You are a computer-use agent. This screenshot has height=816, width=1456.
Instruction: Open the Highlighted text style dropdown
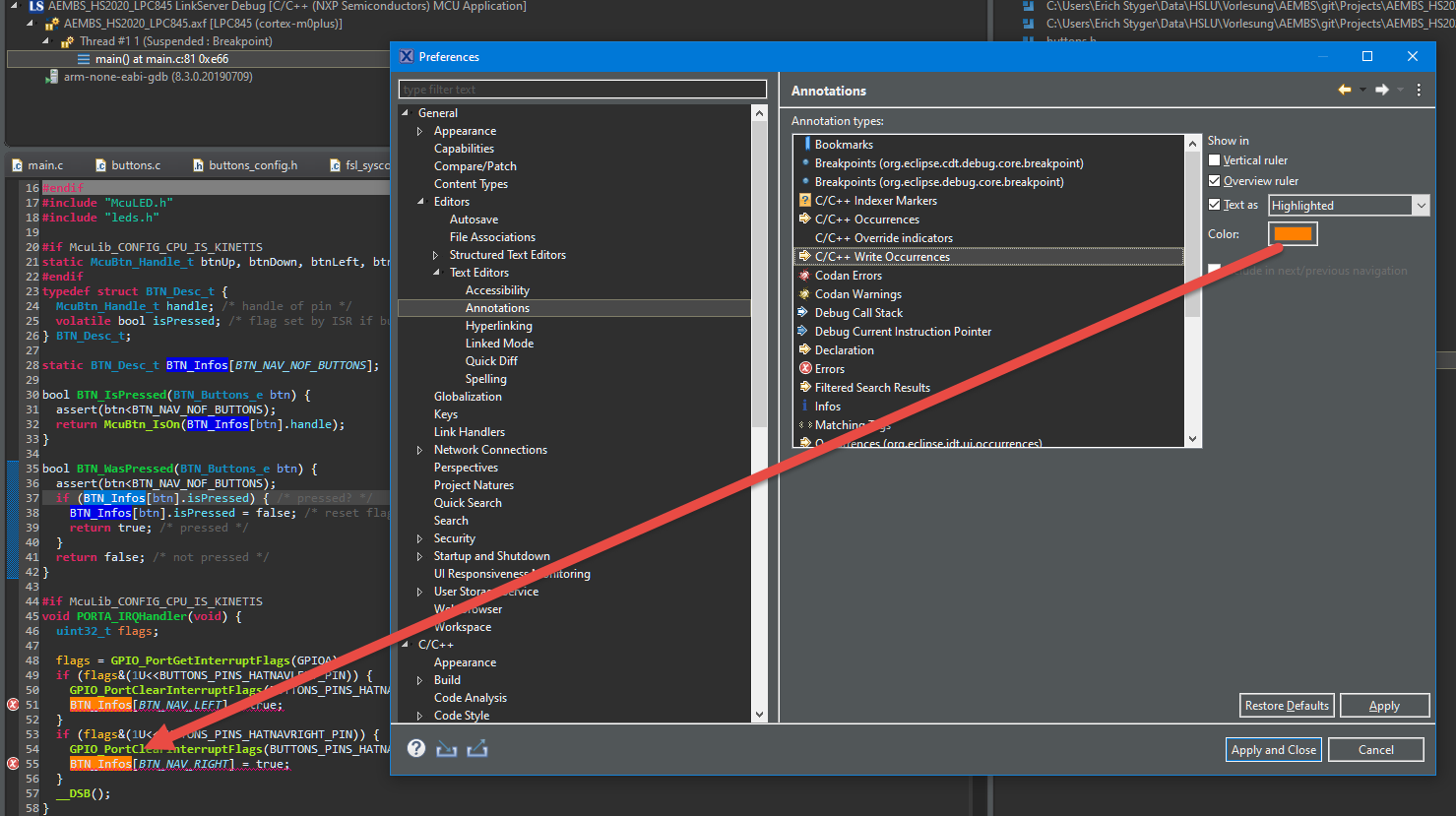coord(1348,206)
